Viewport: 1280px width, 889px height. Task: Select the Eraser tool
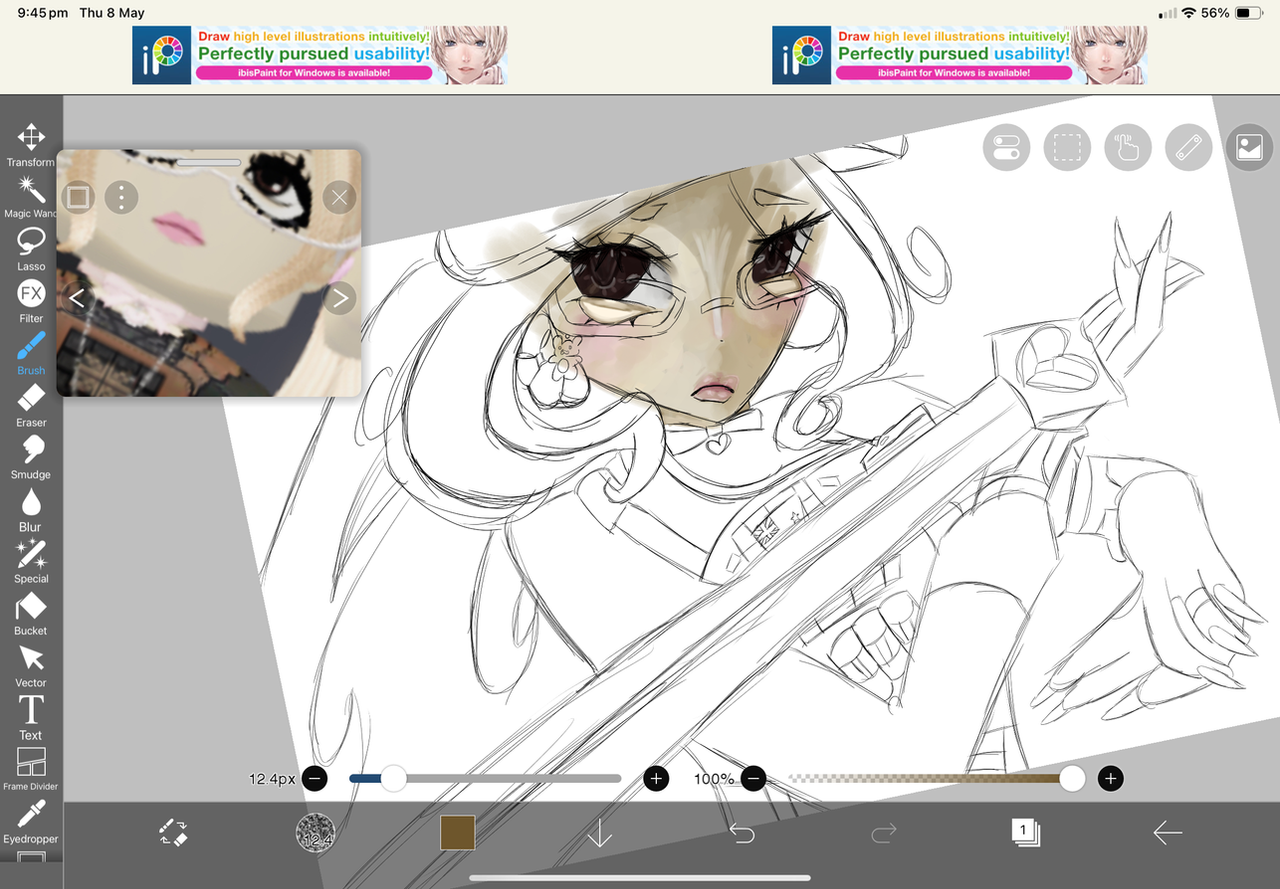point(31,405)
